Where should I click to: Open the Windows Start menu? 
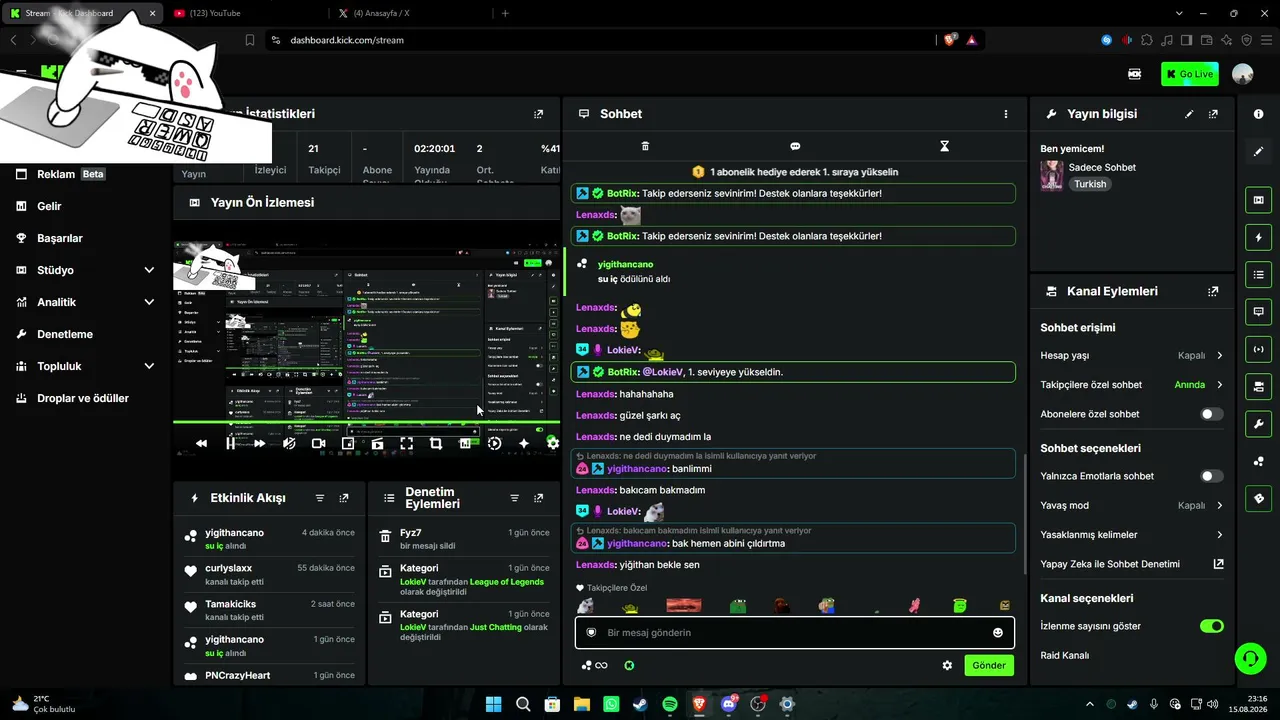[x=494, y=704]
